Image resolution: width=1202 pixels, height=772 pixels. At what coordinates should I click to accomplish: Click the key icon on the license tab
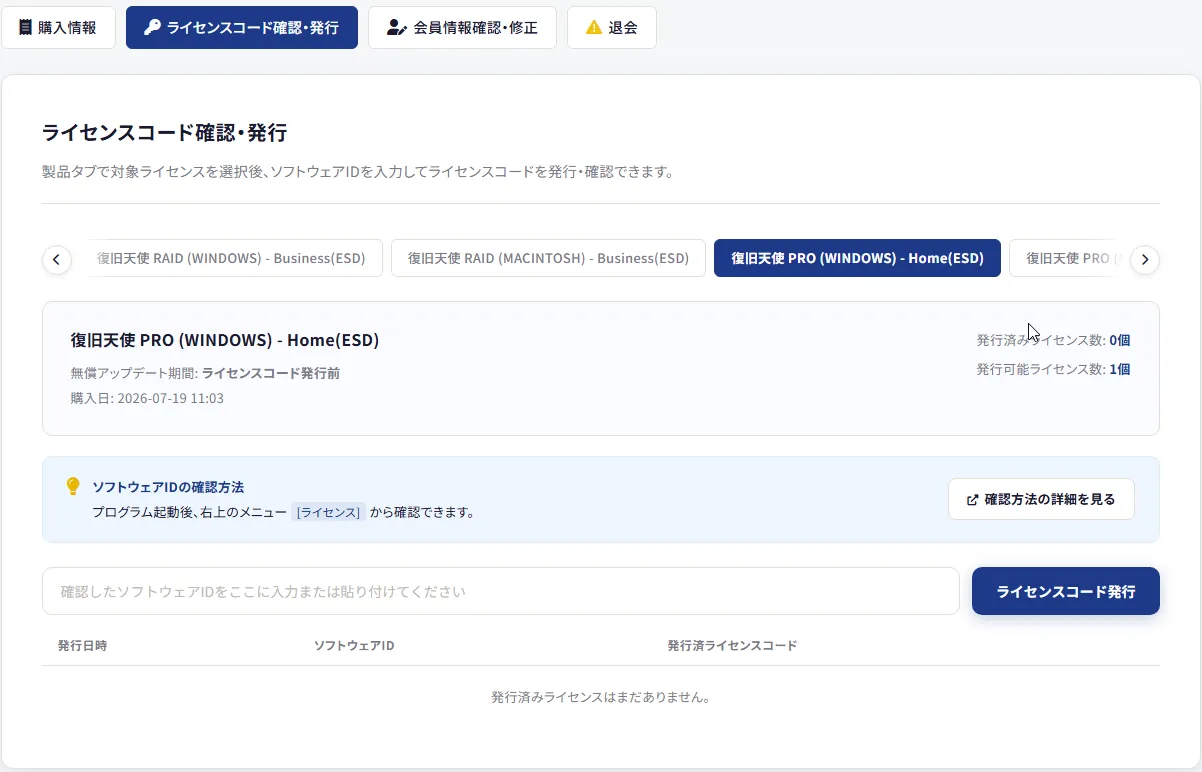152,28
